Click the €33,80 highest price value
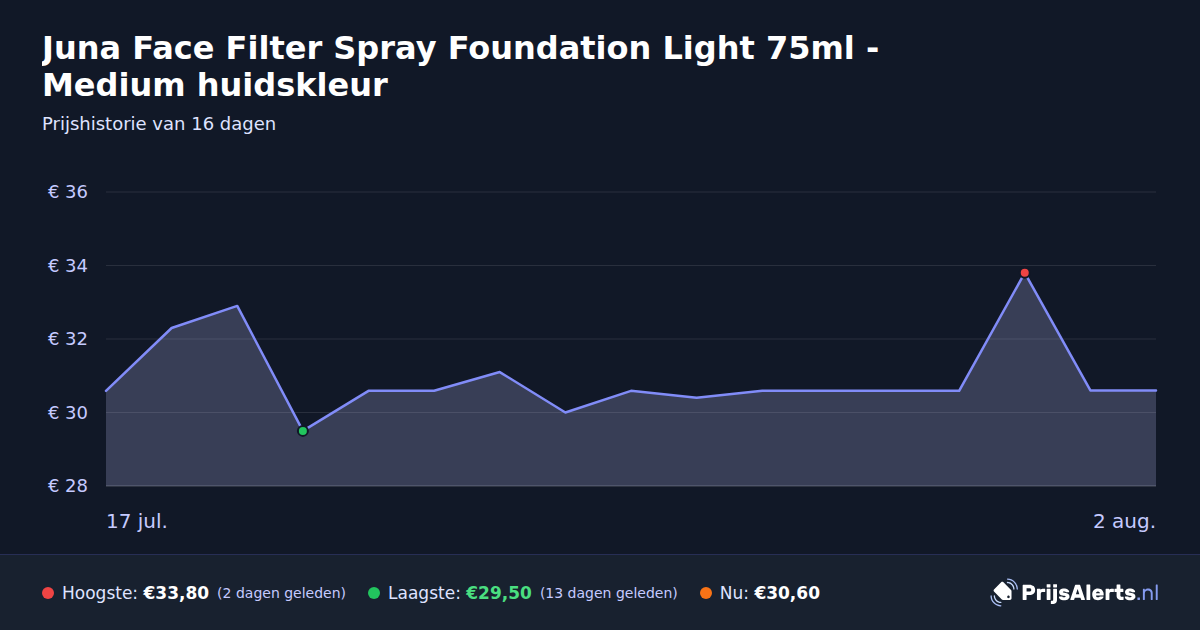 176,593
